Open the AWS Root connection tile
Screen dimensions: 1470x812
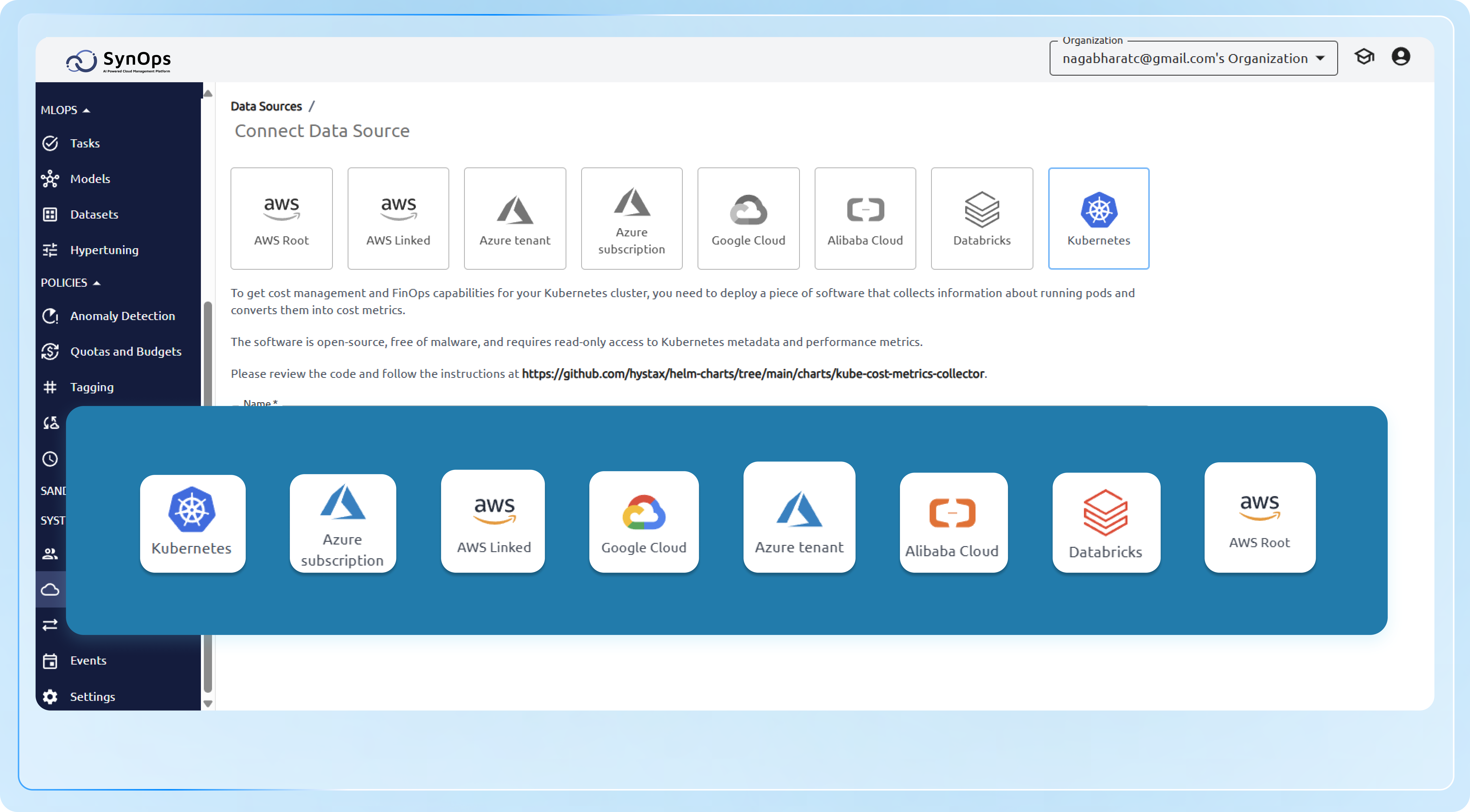tap(281, 218)
